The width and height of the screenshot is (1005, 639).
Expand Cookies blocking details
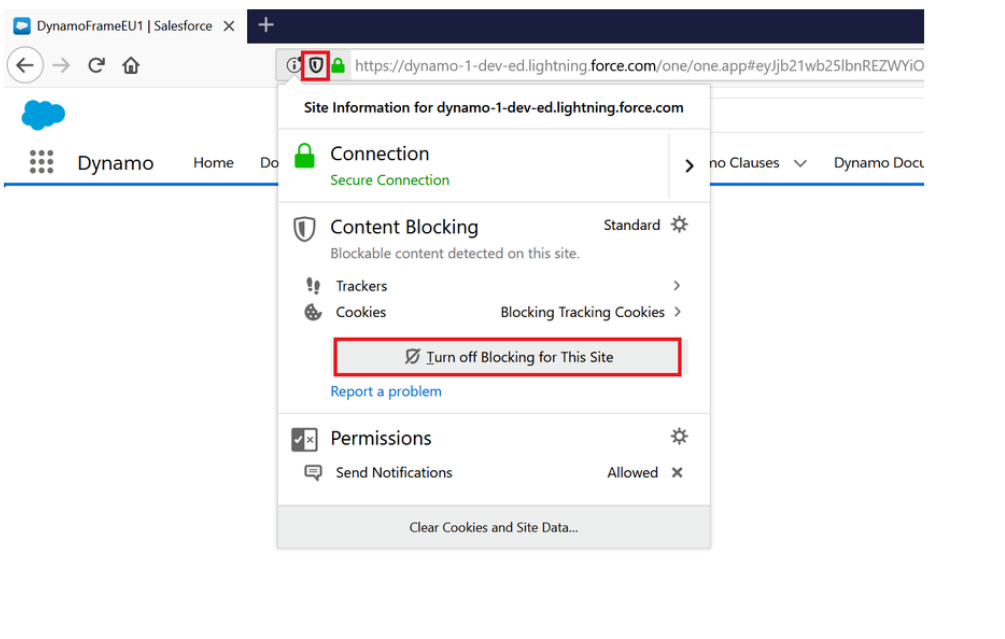tap(677, 312)
